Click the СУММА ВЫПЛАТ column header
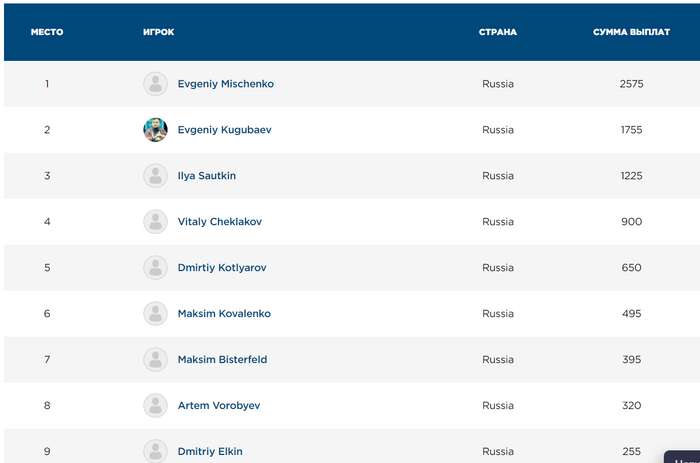The image size is (700, 463). (x=631, y=32)
